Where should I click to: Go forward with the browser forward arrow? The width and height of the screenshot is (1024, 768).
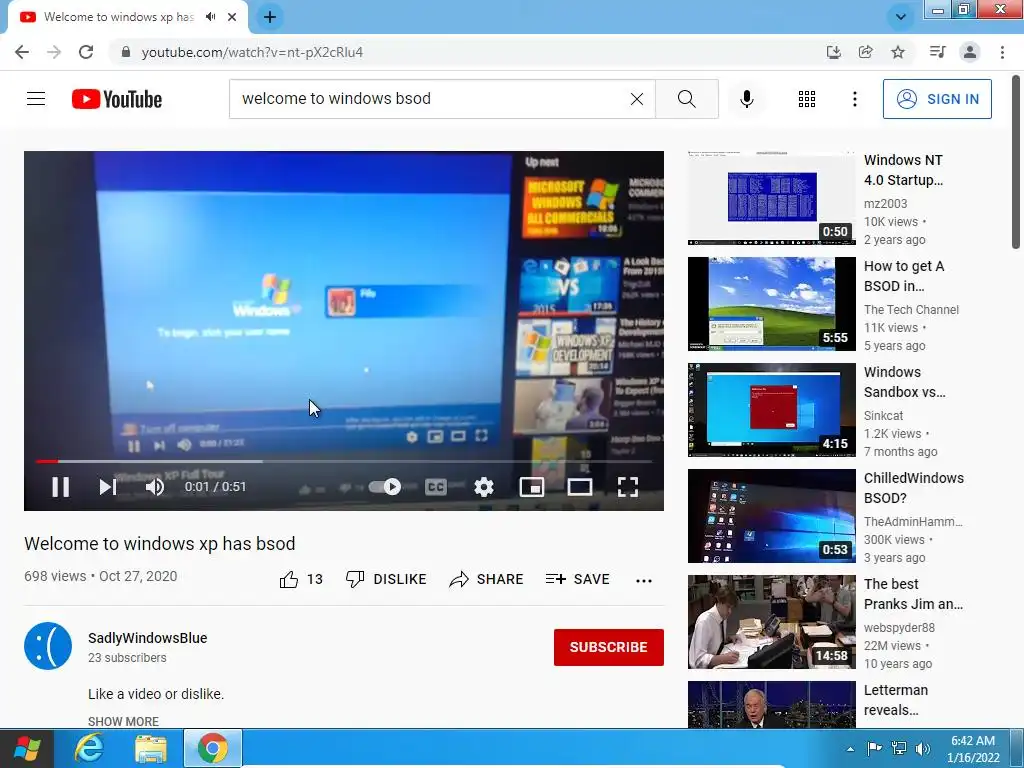54,52
